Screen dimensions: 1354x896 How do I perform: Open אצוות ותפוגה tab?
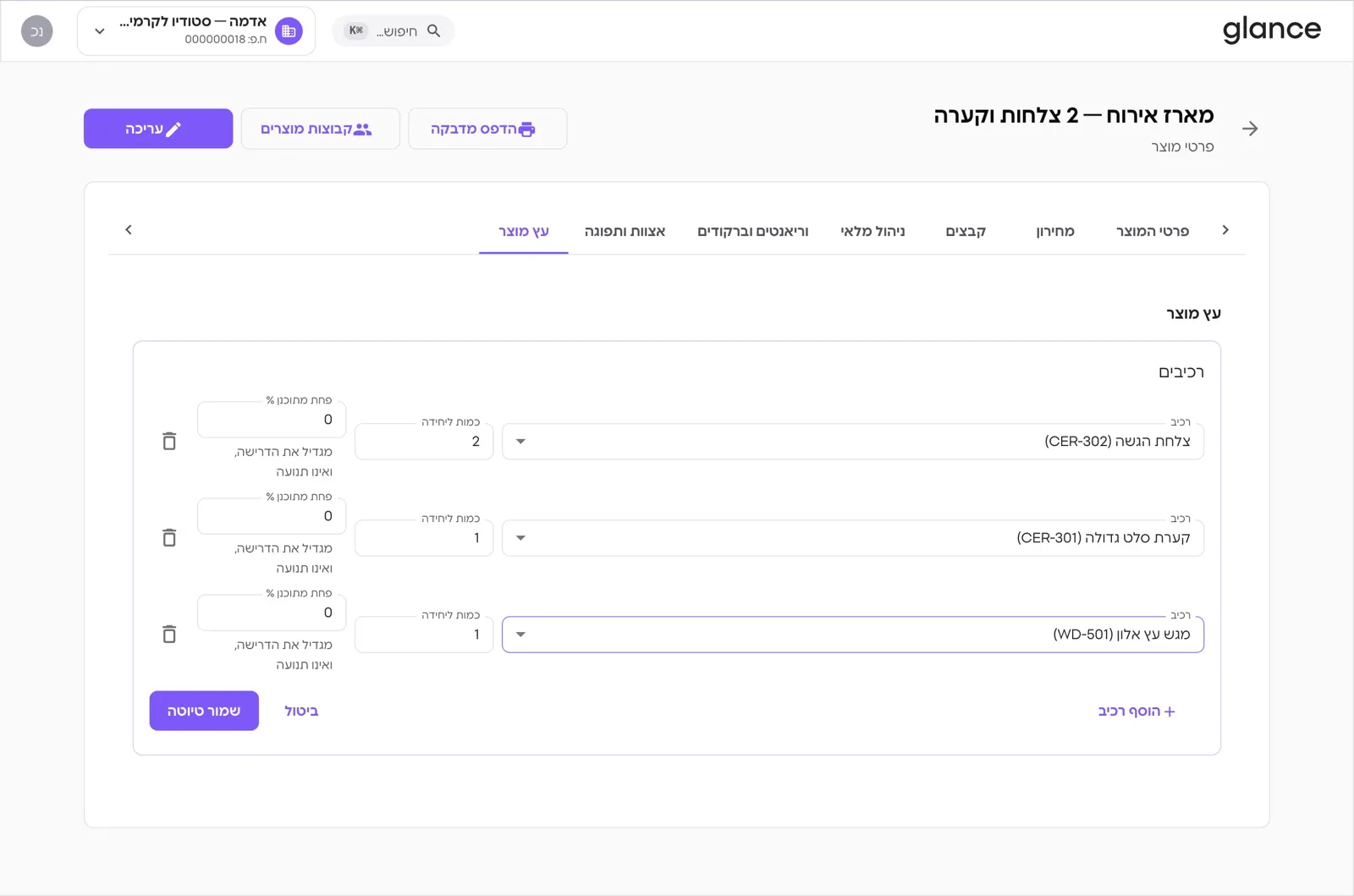point(625,231)
